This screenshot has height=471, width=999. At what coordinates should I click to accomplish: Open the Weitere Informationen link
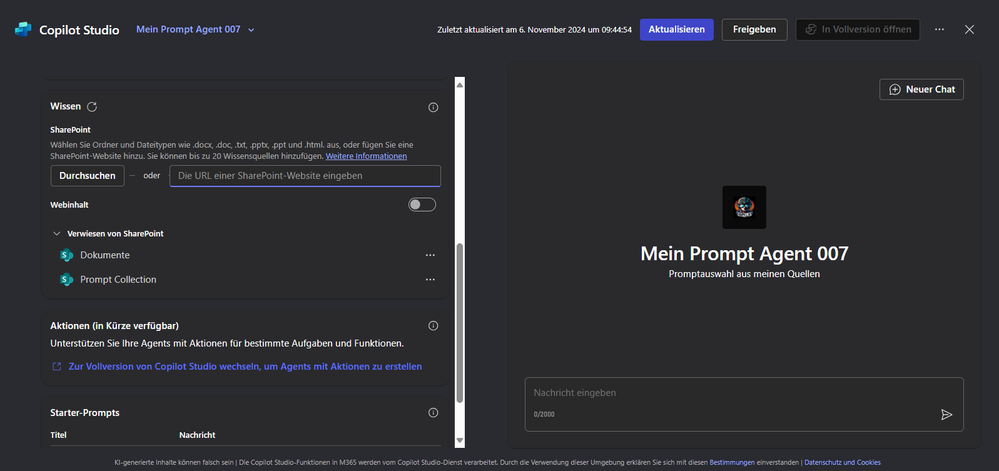click(x=366, y=156)
